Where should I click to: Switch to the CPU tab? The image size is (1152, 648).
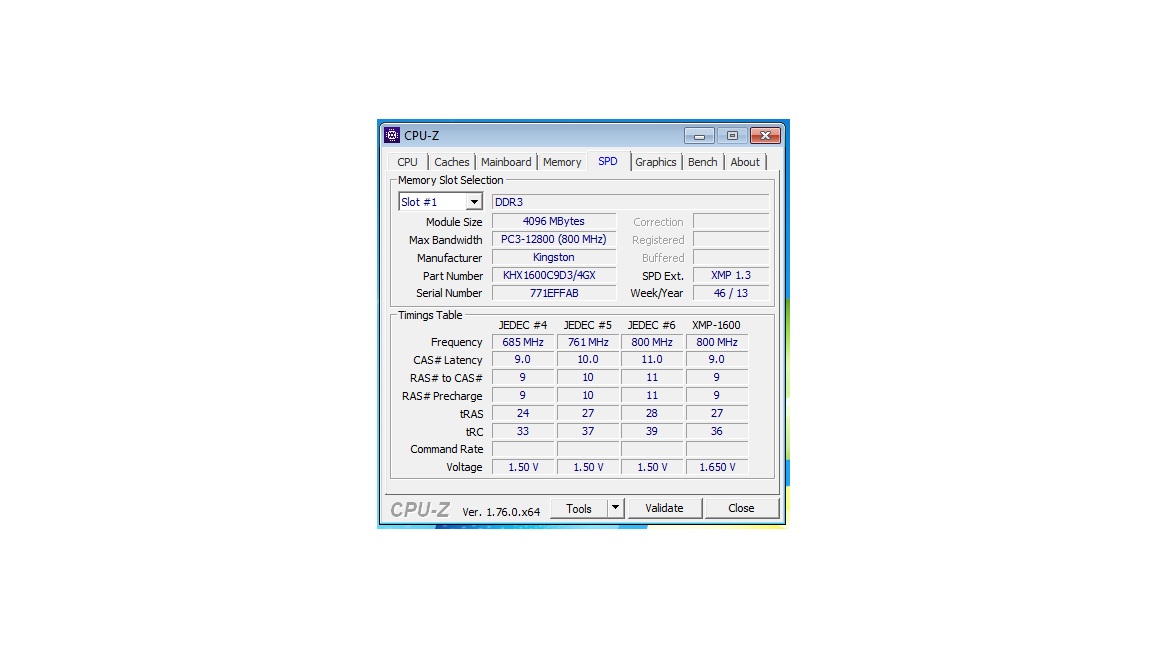coord(407,162)
